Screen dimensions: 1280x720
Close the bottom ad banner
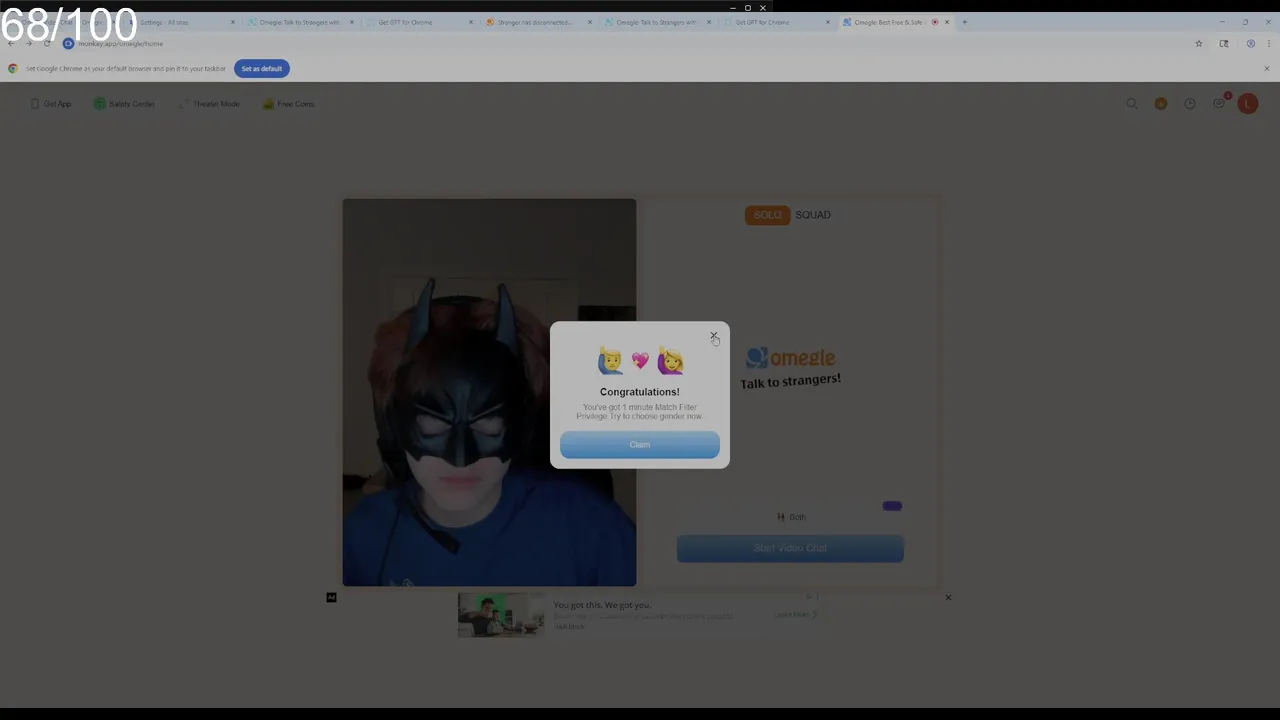pyautogui.click(x=948, y=597)
